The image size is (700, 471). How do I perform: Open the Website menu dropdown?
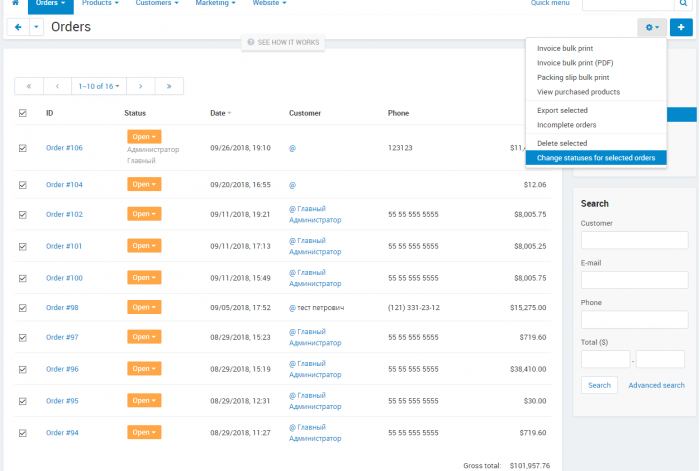pos(269,4)
